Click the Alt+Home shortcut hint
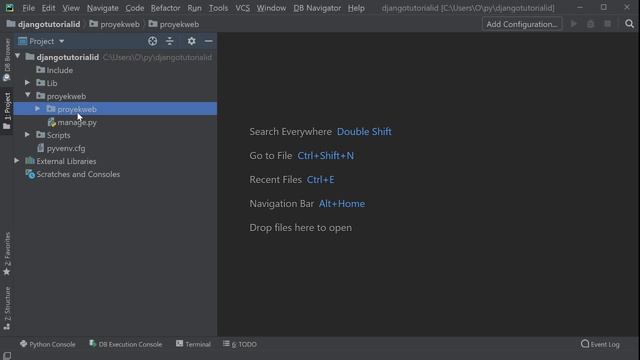The width and height of the screenshot is (640, 360). click(x=342, y=204)
